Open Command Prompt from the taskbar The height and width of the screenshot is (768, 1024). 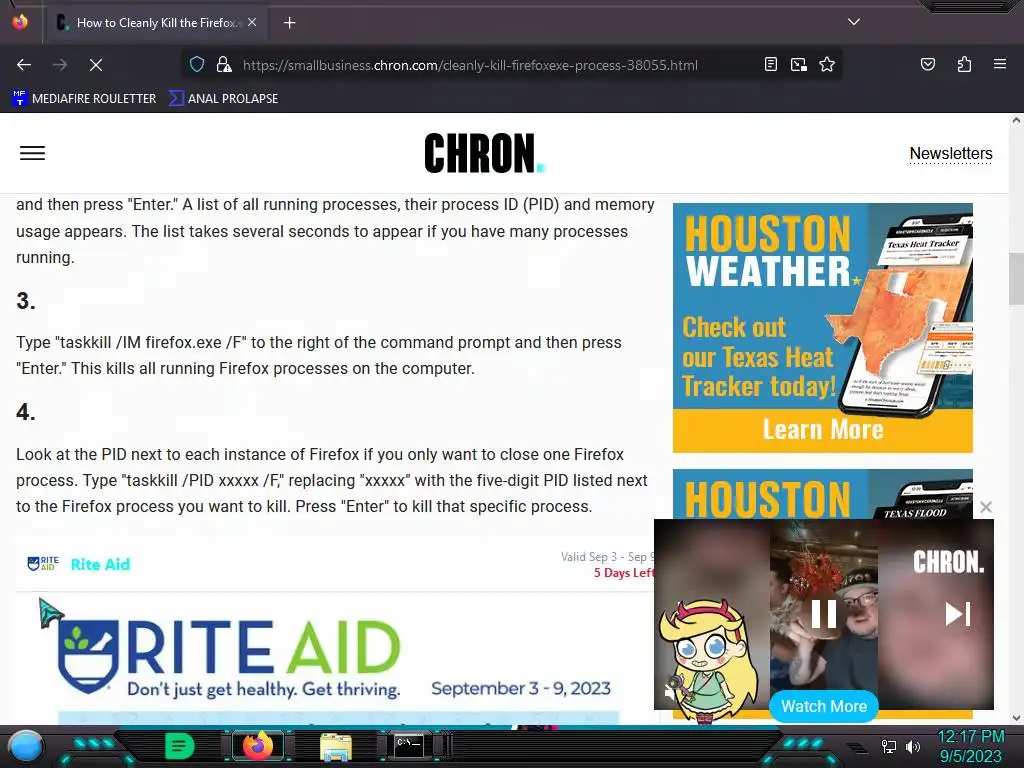(x=409, y=746)
